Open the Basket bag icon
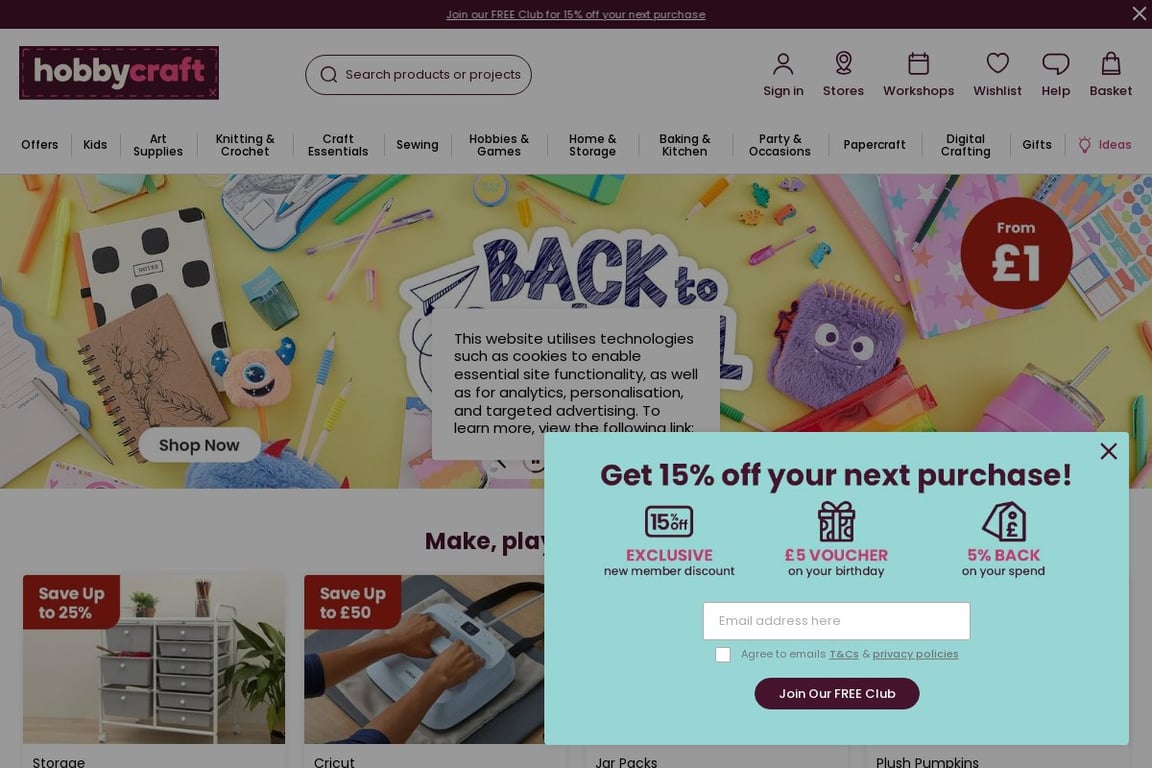Screen dimensions: 1152x768 tap(1111, 64)
